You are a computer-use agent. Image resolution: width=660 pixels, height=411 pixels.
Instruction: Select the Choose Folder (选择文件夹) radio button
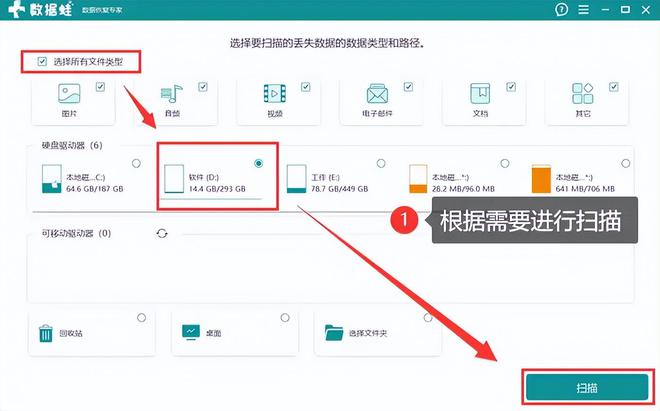click(x=428, y=318)
